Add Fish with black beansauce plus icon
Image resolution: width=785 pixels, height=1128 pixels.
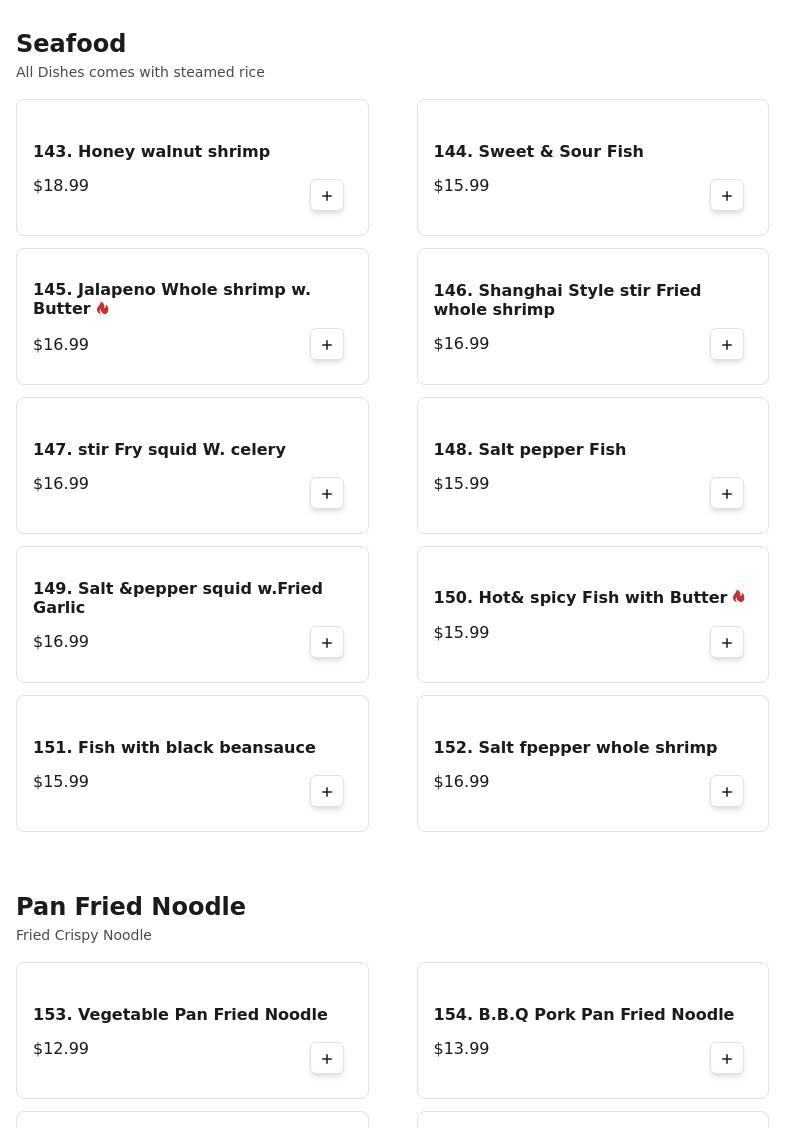[x=327, y=791]
